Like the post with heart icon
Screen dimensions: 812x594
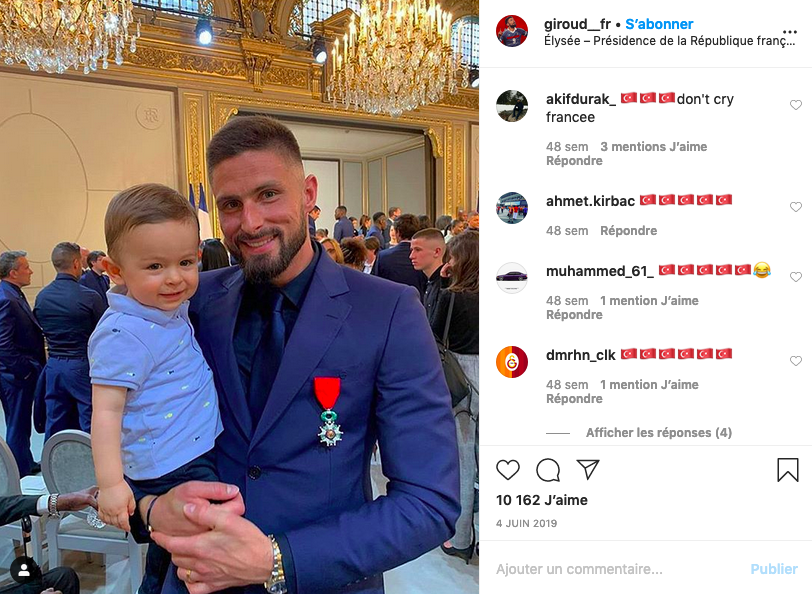click(508, 470)
